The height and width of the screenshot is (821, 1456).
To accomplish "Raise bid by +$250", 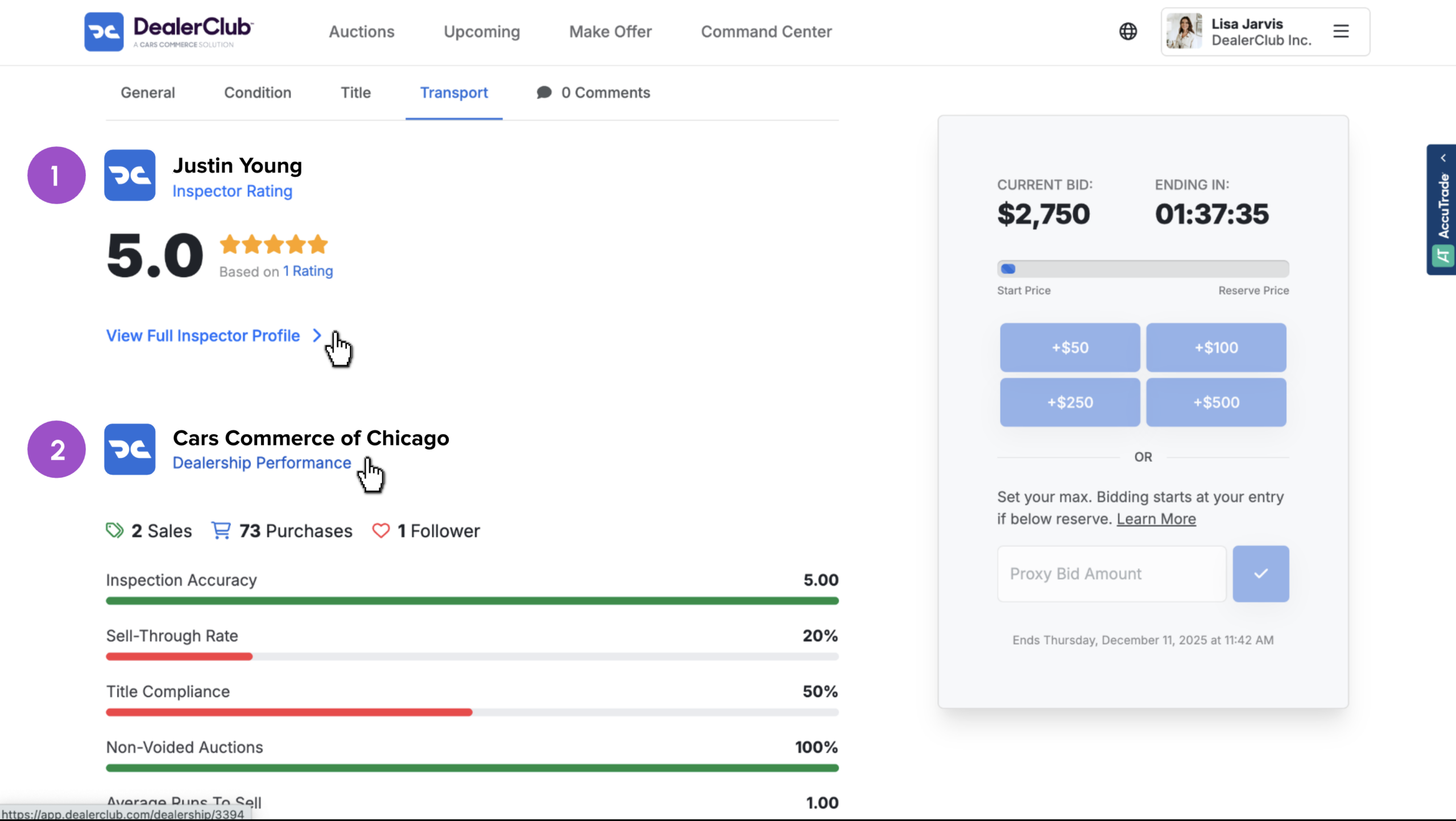I will (1070, 402).
